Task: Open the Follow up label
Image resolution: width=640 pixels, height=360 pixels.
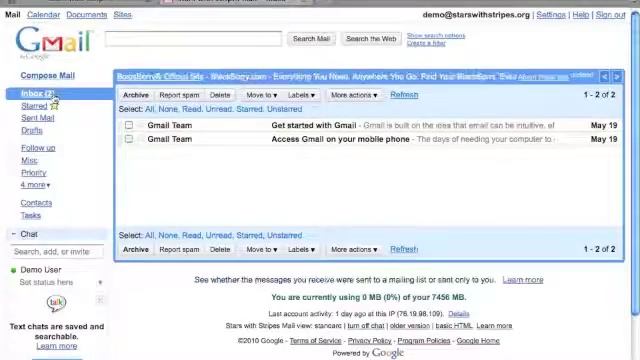Action: (x=38, y=148)
